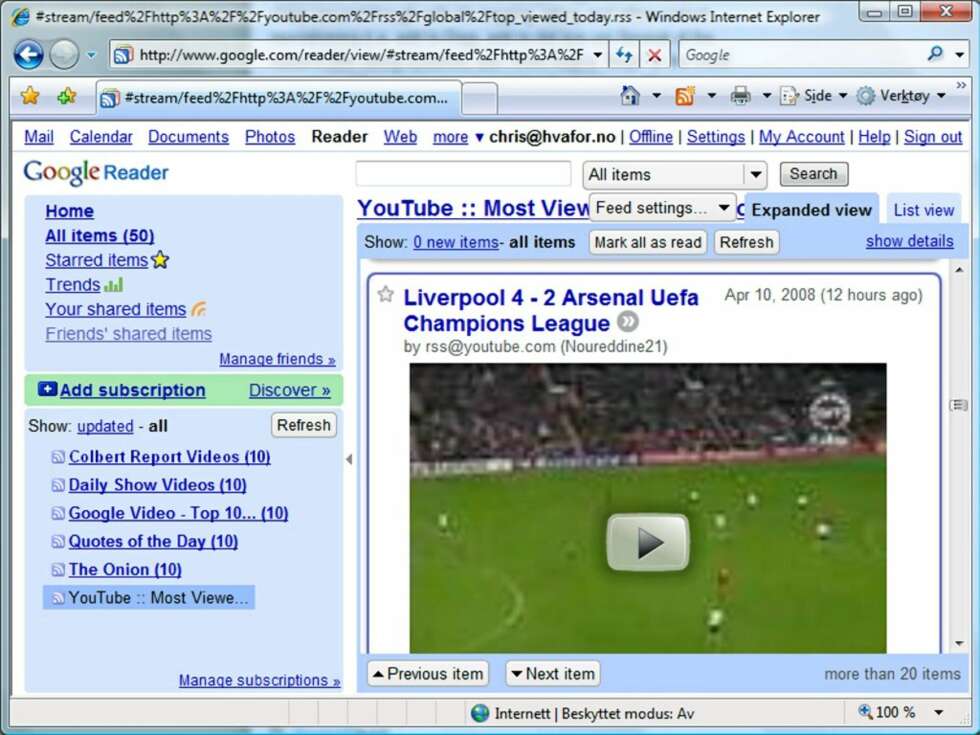This screenshot has width=980, height=735.
Task: Click the show details link
Action: (909, 241)
